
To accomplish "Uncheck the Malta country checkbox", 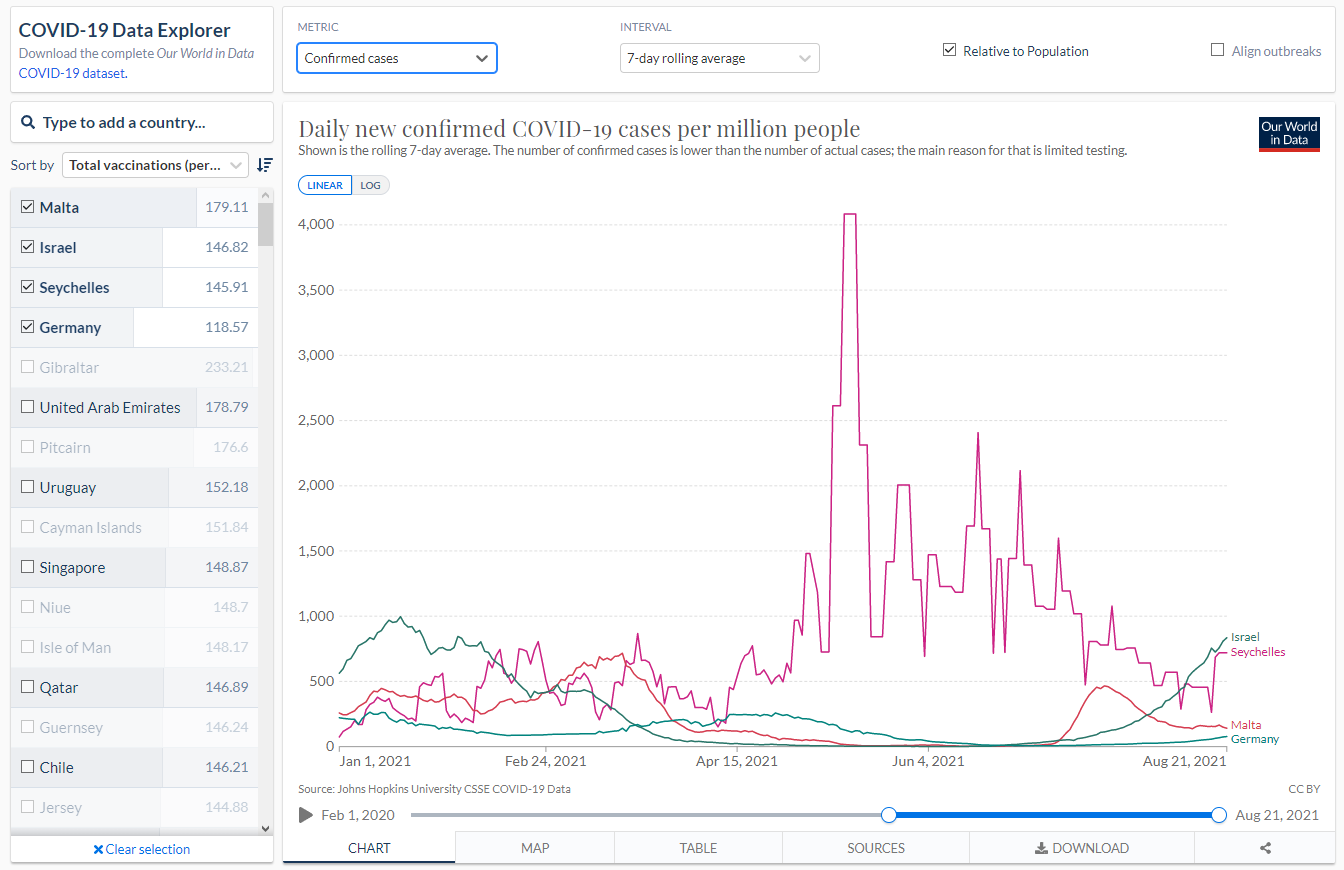I will pos(28,207).
